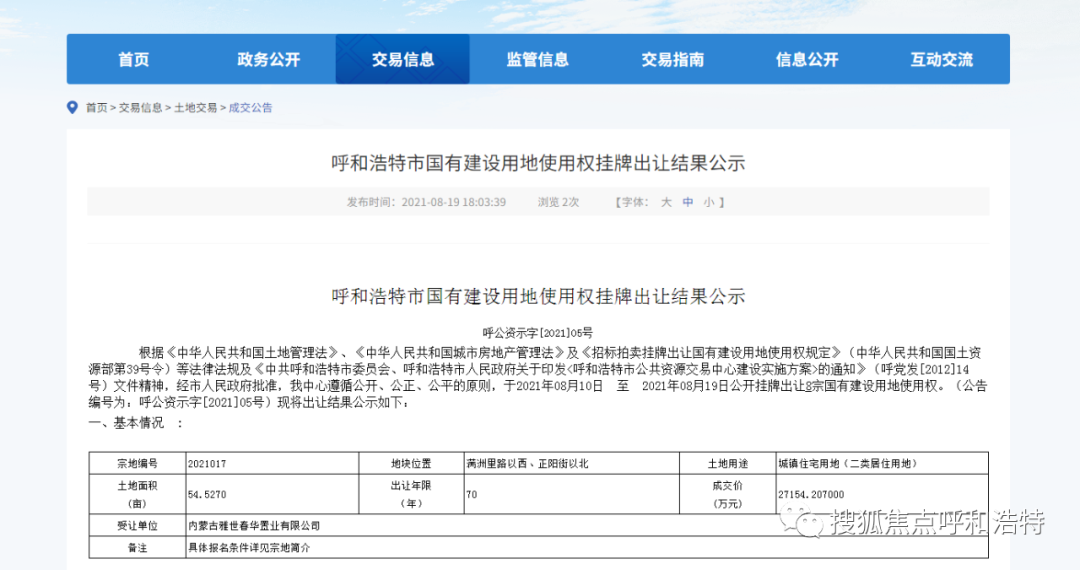Open the 互动交流 navigation tab

click(941, 59)
